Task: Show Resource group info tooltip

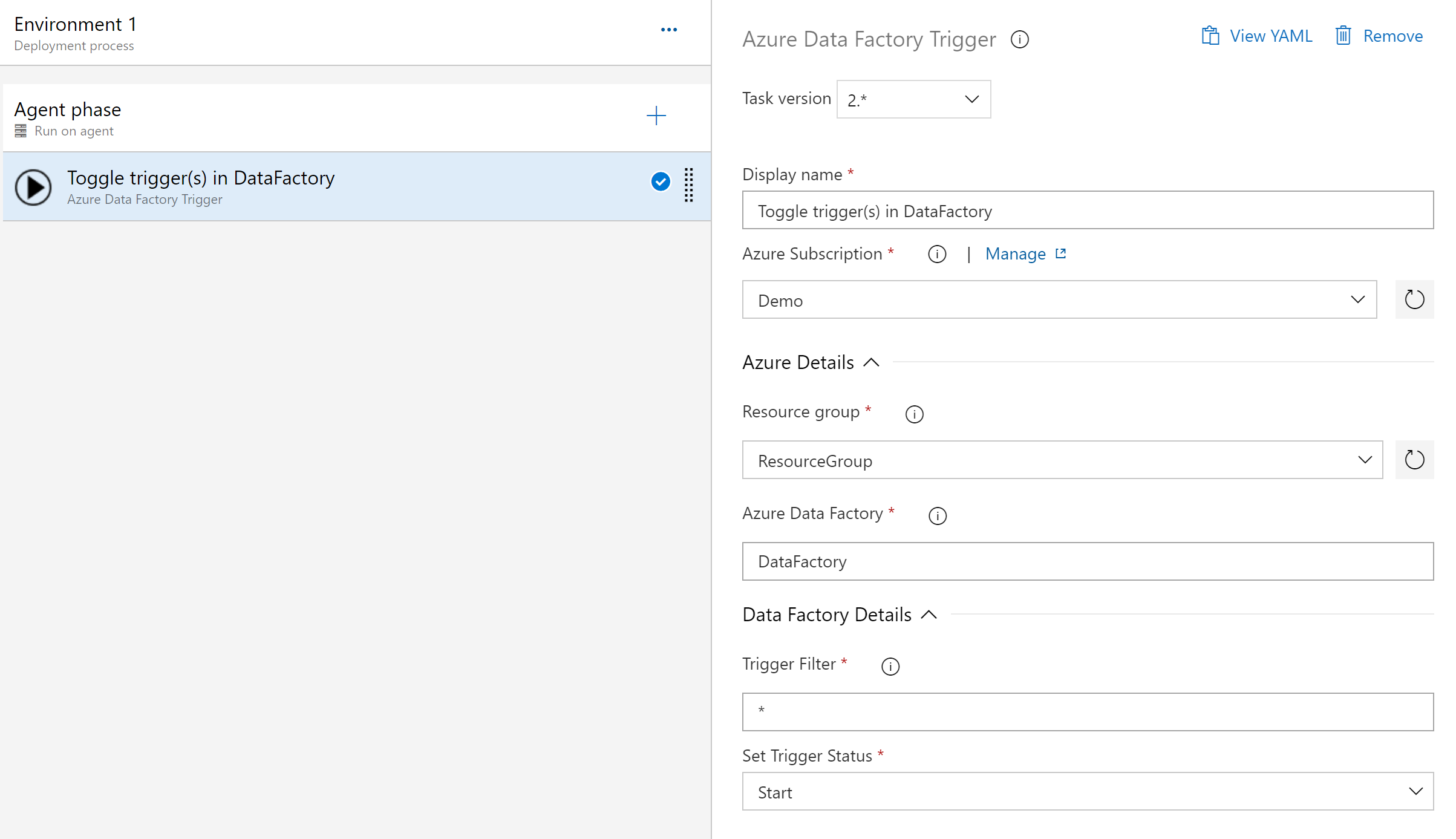Action: 914,414
